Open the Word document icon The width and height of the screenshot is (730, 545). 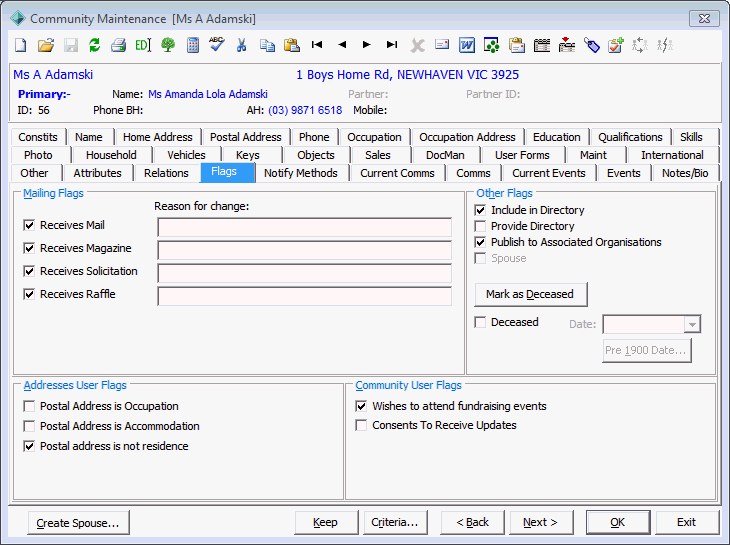coord(466,45)
